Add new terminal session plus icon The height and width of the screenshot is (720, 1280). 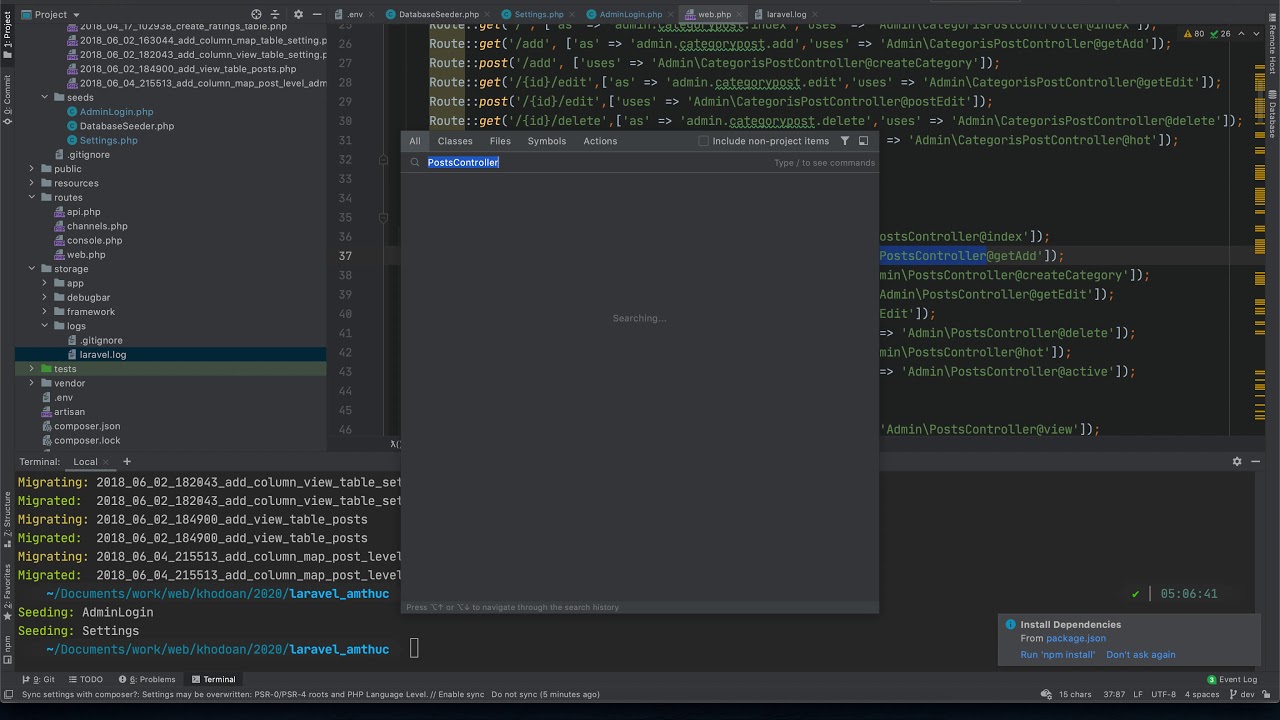127,462
